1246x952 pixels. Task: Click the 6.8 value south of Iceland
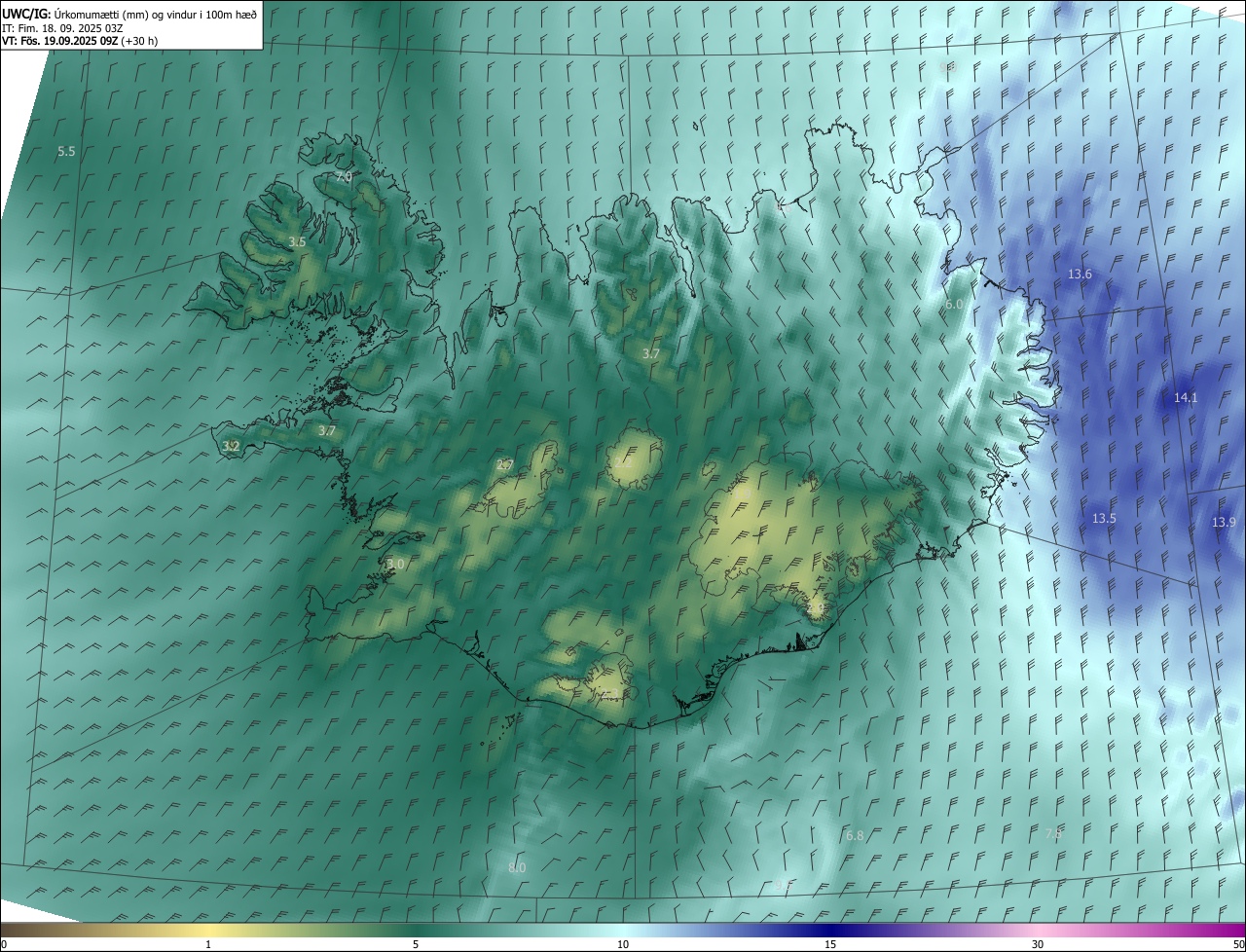[x=855, y=836]
